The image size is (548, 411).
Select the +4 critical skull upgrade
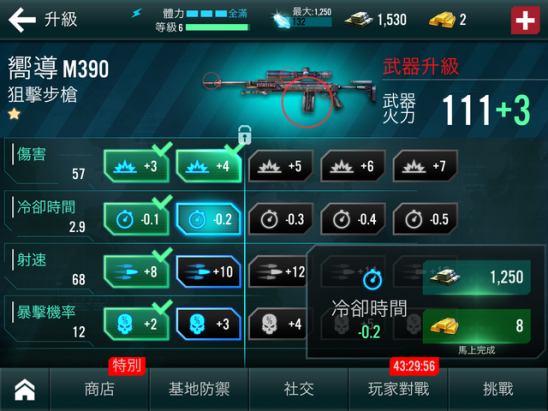(x=278, y=324)
